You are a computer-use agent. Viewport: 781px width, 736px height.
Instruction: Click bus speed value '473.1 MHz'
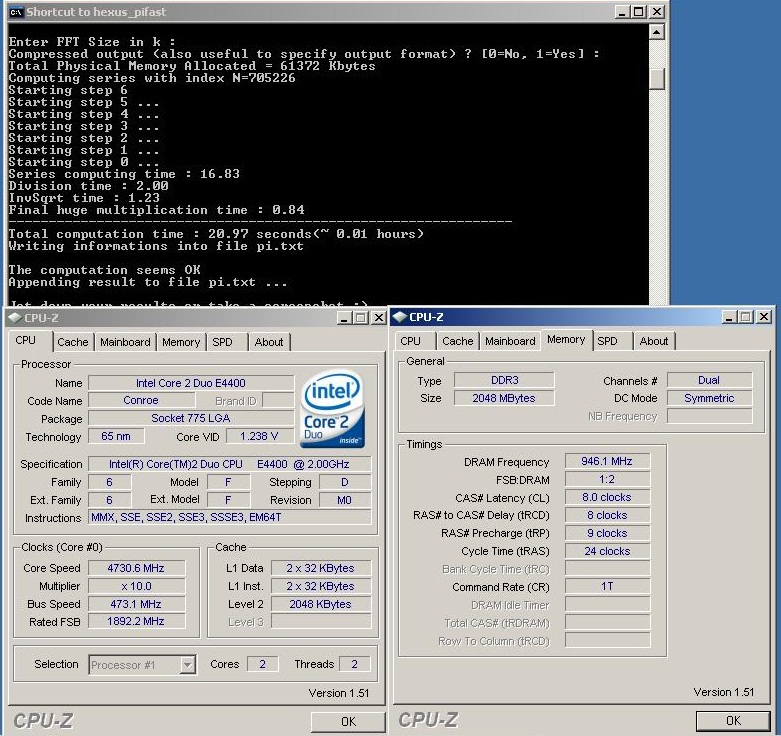(136, 604)
